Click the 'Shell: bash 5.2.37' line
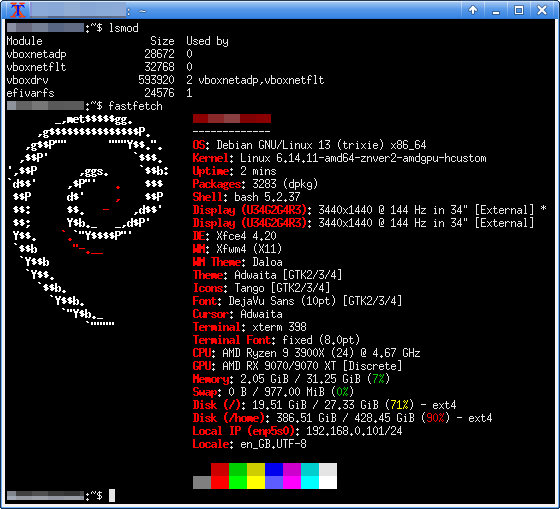 246,197
